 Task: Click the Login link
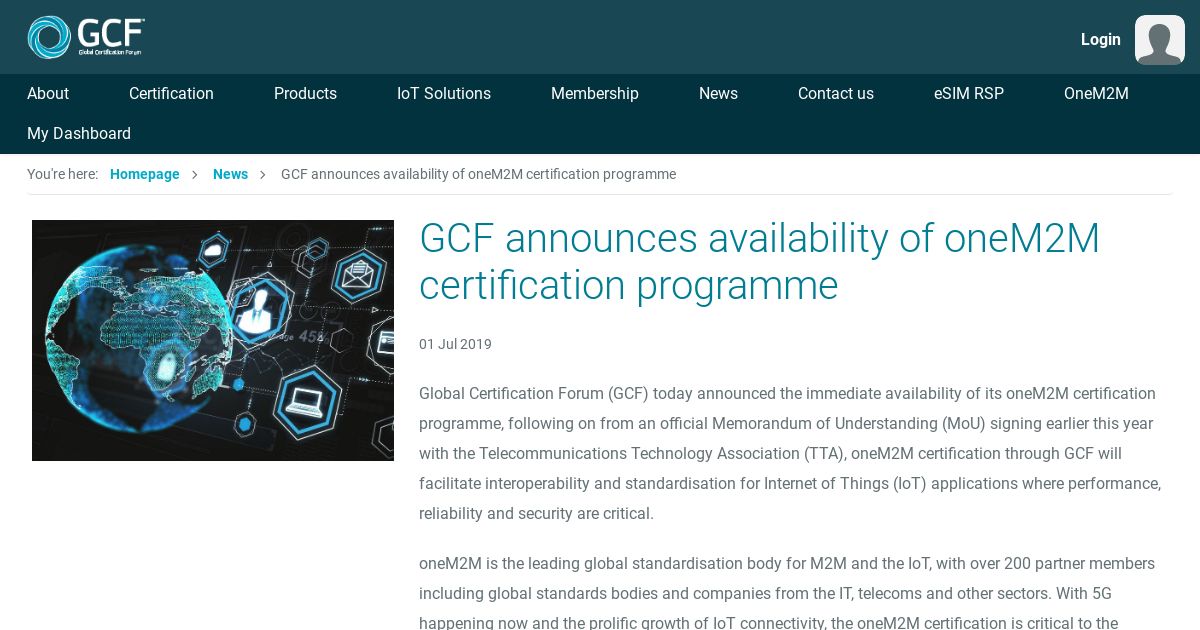pos(1100,40)
